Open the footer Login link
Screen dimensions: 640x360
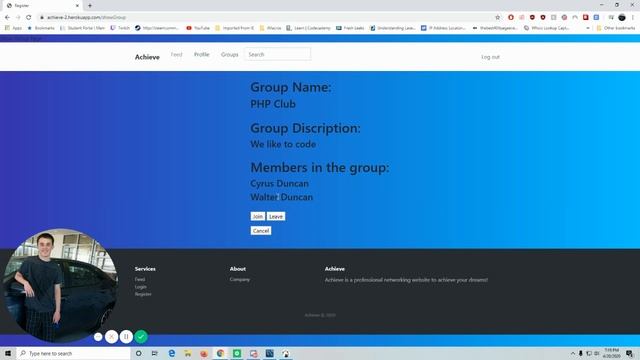click(x=141, y=287)
